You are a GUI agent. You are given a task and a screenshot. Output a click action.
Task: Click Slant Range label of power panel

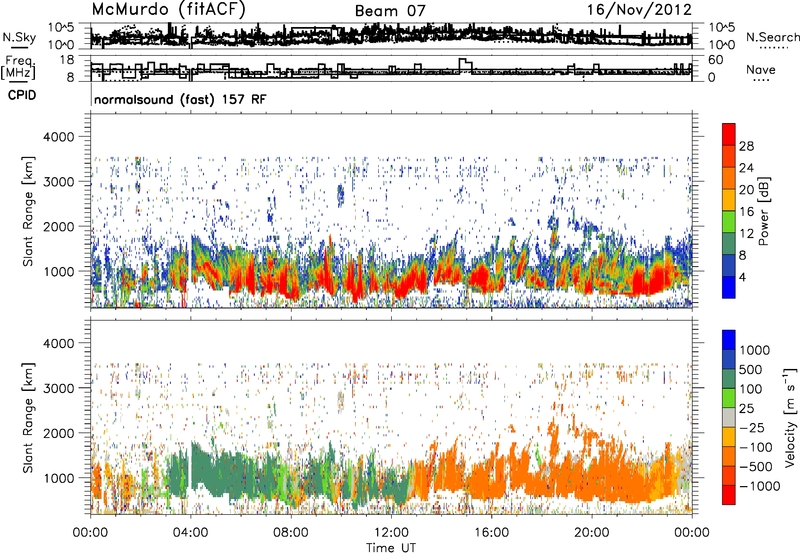click(28, 211)
